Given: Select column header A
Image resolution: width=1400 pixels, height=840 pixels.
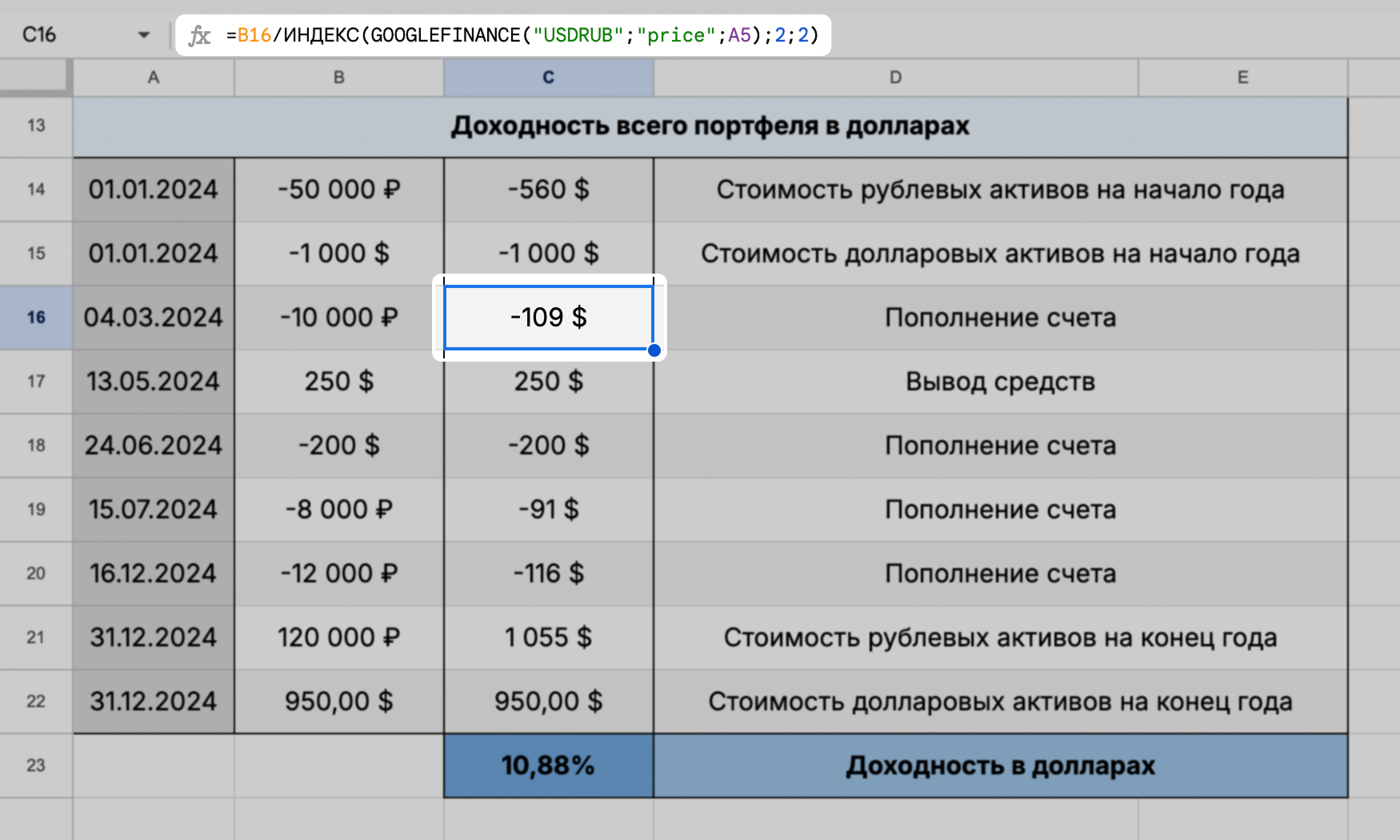Looking at the screenshot, I should (x=153, y=78).
